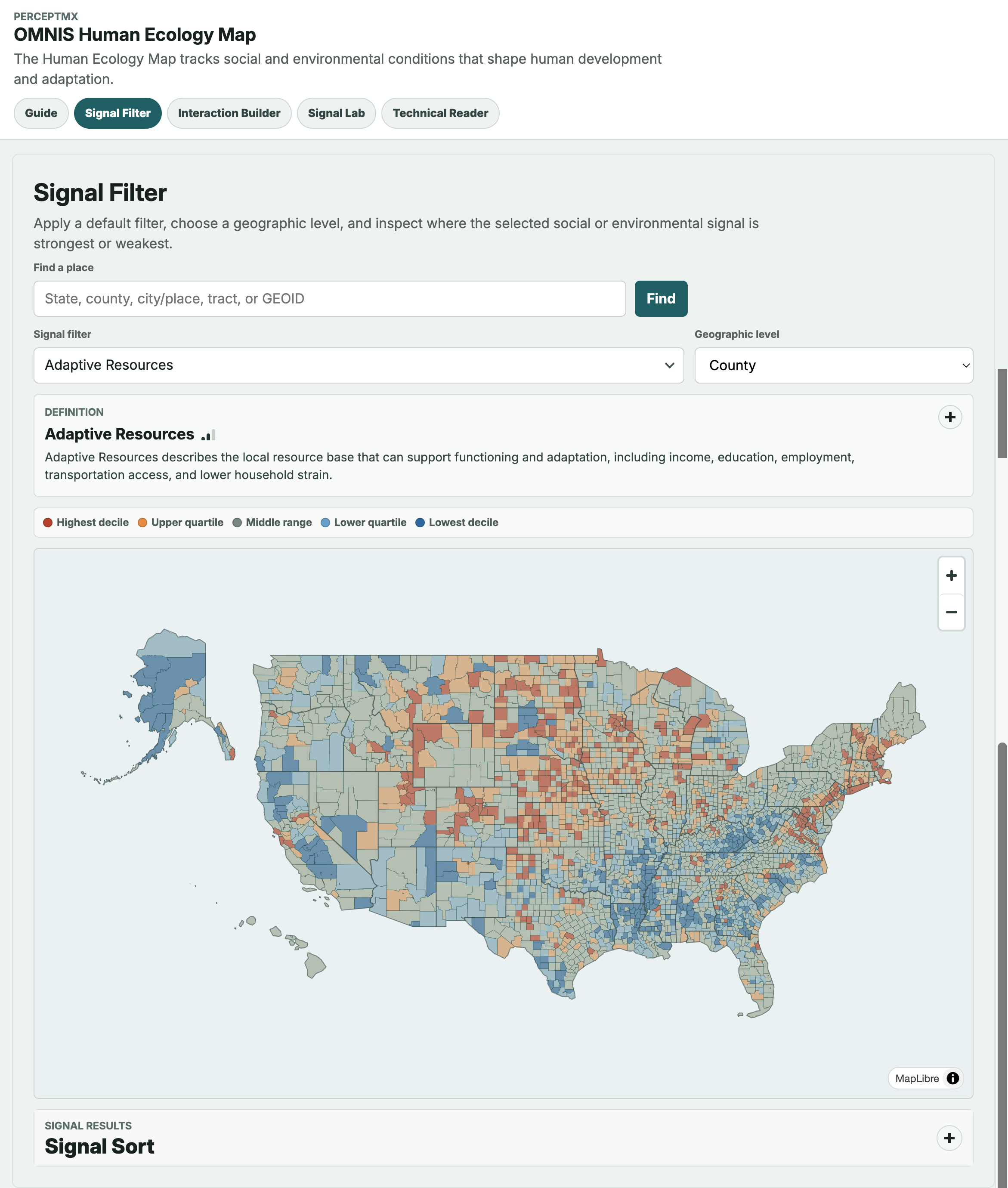
Task: Click the 'SIGNAL RESULTS' section label
Action: pos(88,1126)
